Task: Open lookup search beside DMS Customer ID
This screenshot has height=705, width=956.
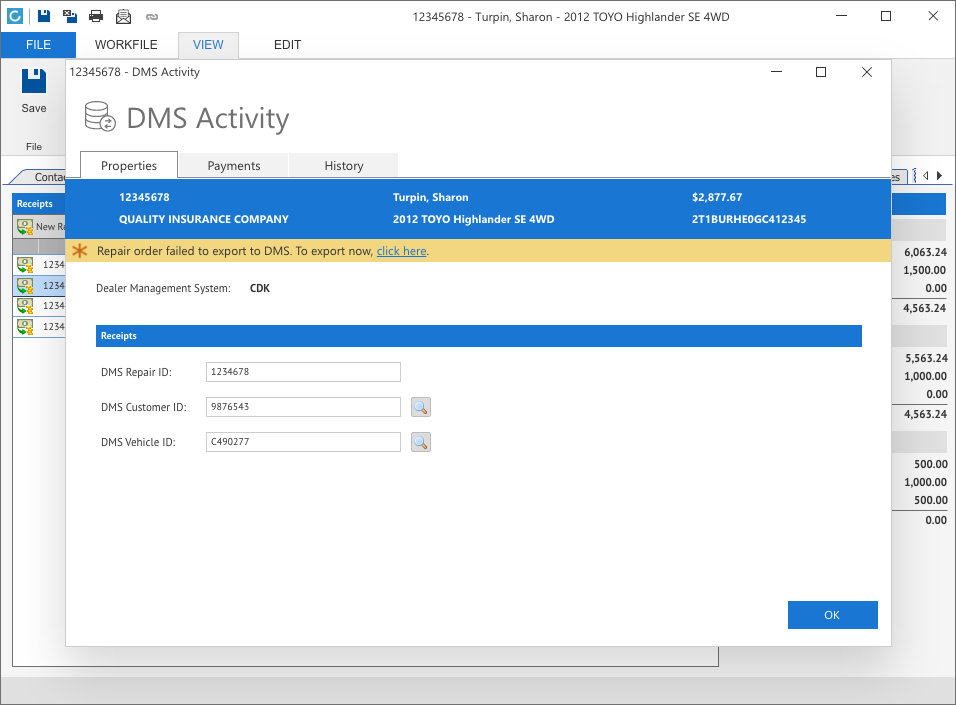Action: [421, 407]
